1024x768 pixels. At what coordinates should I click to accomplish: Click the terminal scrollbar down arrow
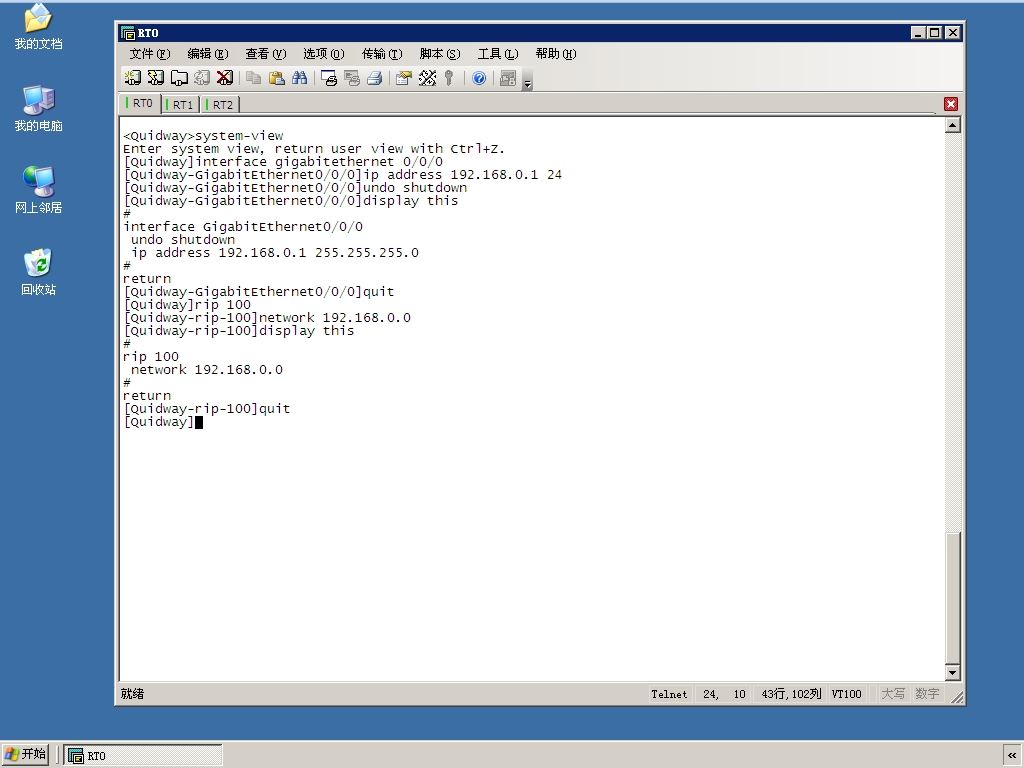pos(953,672)
